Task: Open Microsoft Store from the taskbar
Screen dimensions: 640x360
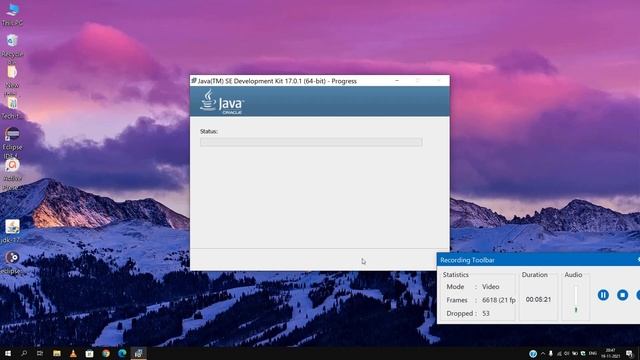Action: pyautogui.click(x=89, y=353)
